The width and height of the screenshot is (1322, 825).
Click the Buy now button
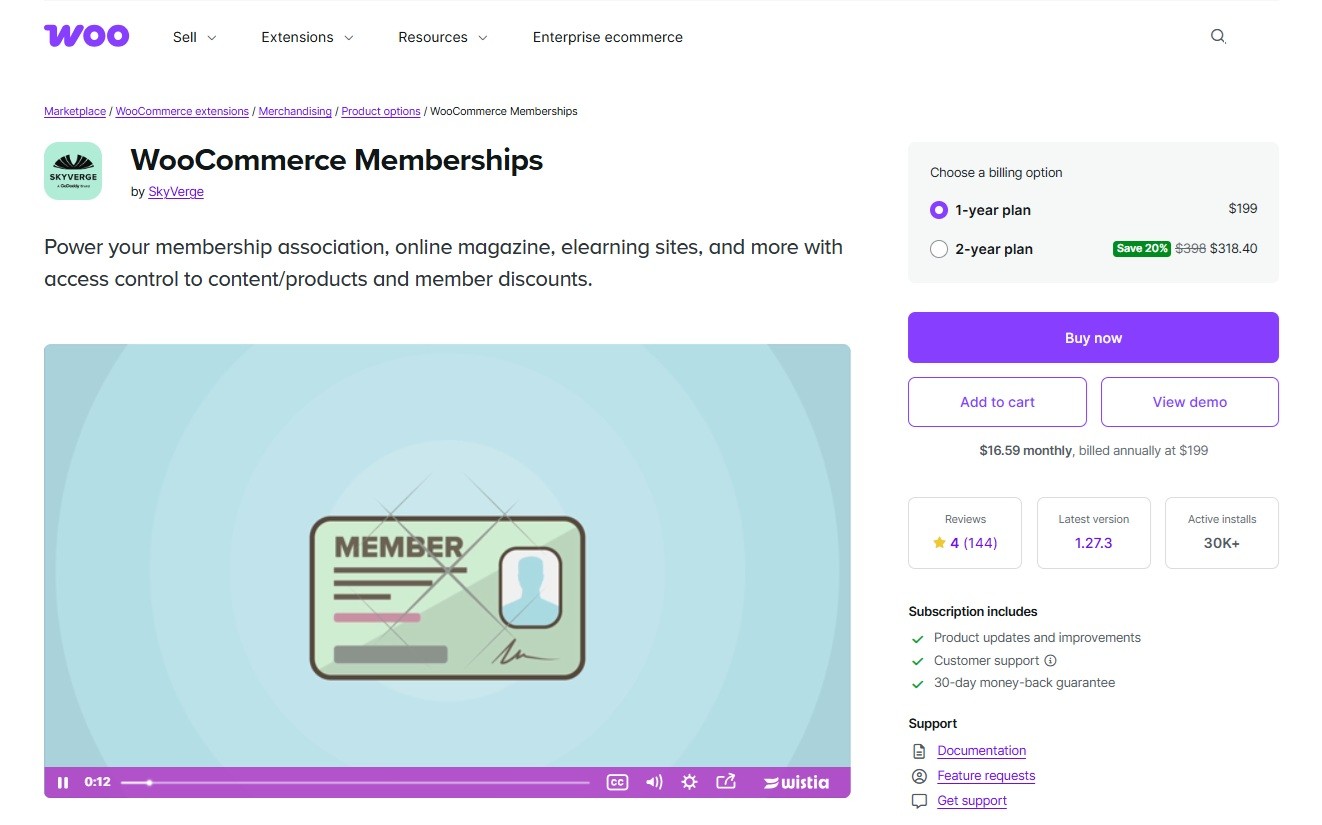coord(1092,338)
